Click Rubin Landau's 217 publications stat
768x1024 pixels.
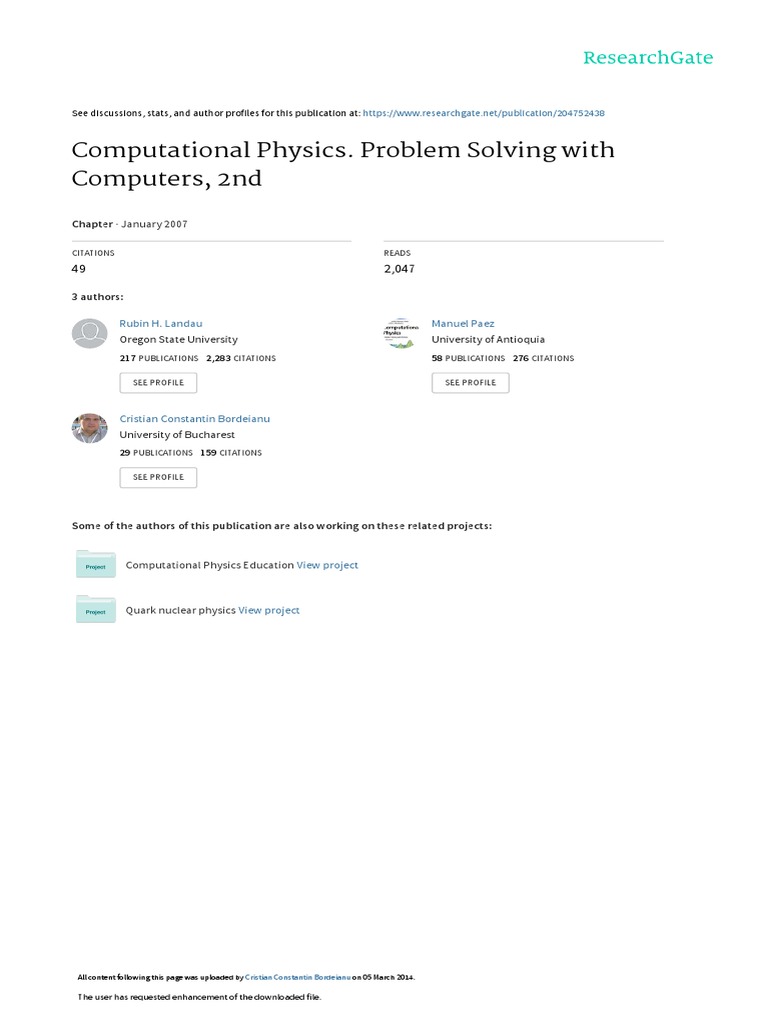[x=158, y=358]
